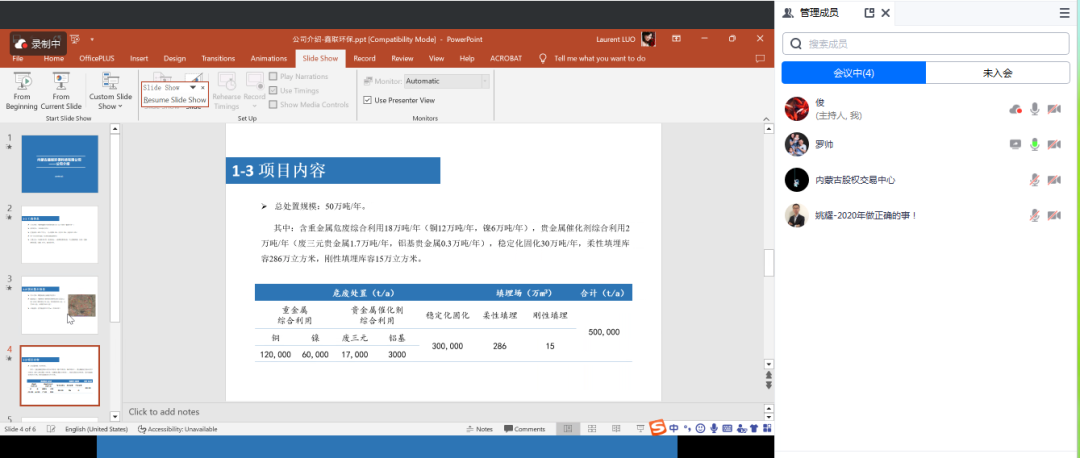Switch to the 未入会 tab

click(997, 73)
